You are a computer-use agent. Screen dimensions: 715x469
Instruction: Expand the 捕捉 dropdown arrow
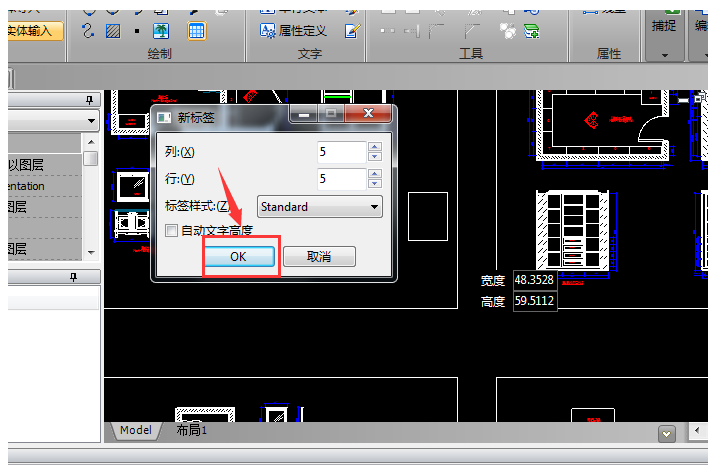(664, 55)
